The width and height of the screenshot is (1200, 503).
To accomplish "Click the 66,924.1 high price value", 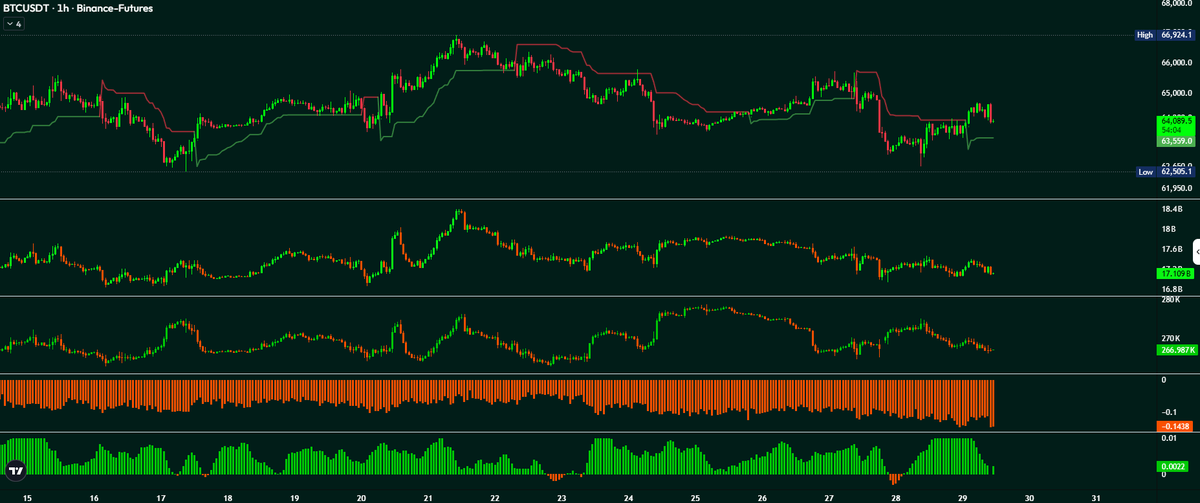I will point(1177,35).
